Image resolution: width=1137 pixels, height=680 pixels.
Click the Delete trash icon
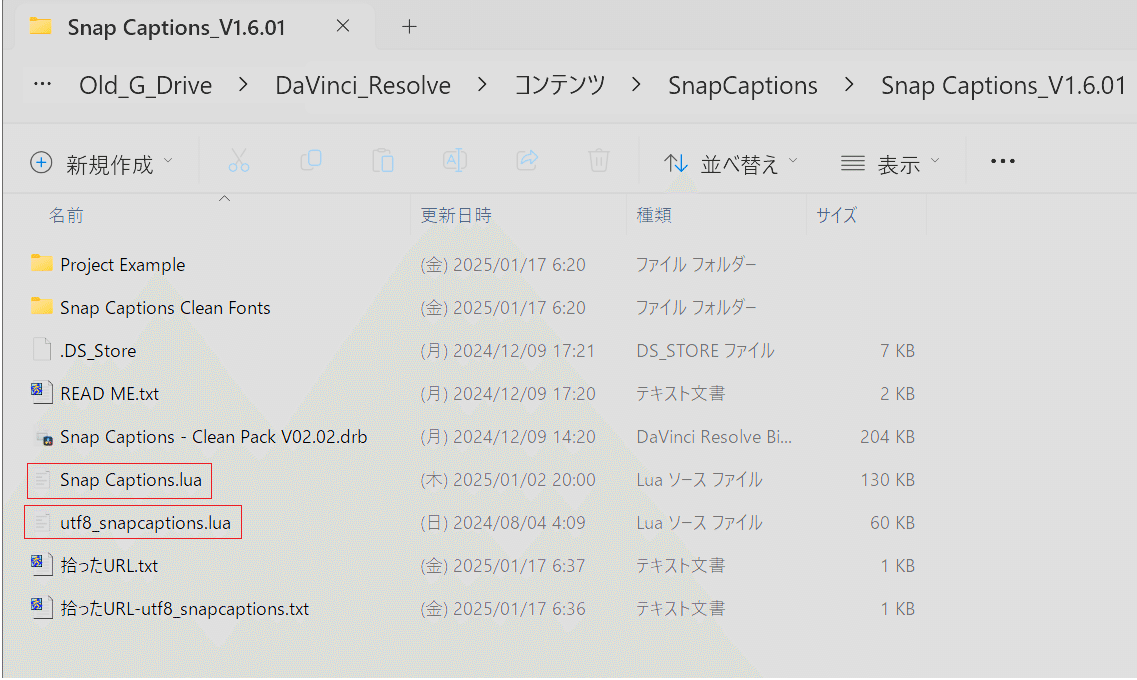[x=598, y=160]
